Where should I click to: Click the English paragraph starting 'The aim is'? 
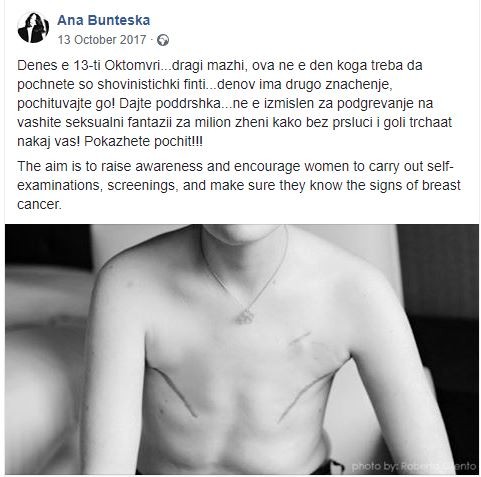239,185
